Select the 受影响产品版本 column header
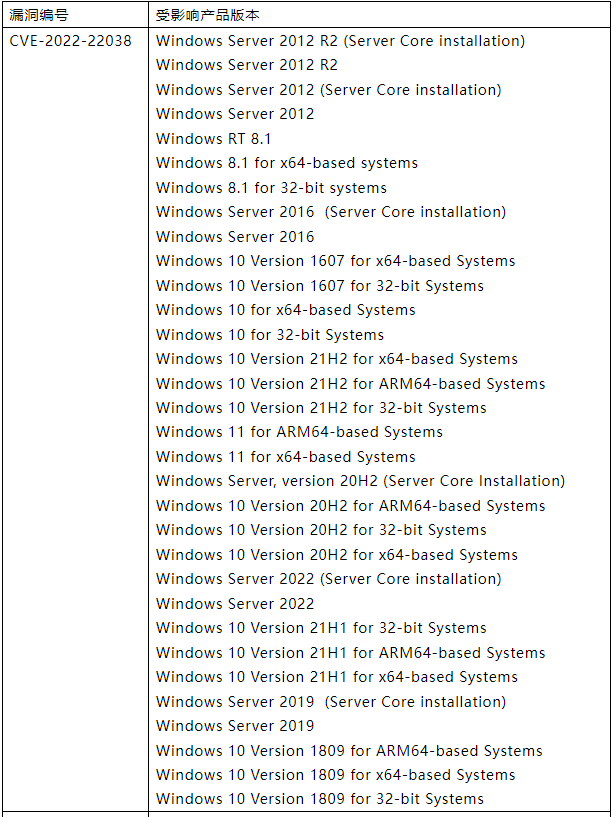 click(207, 15)
